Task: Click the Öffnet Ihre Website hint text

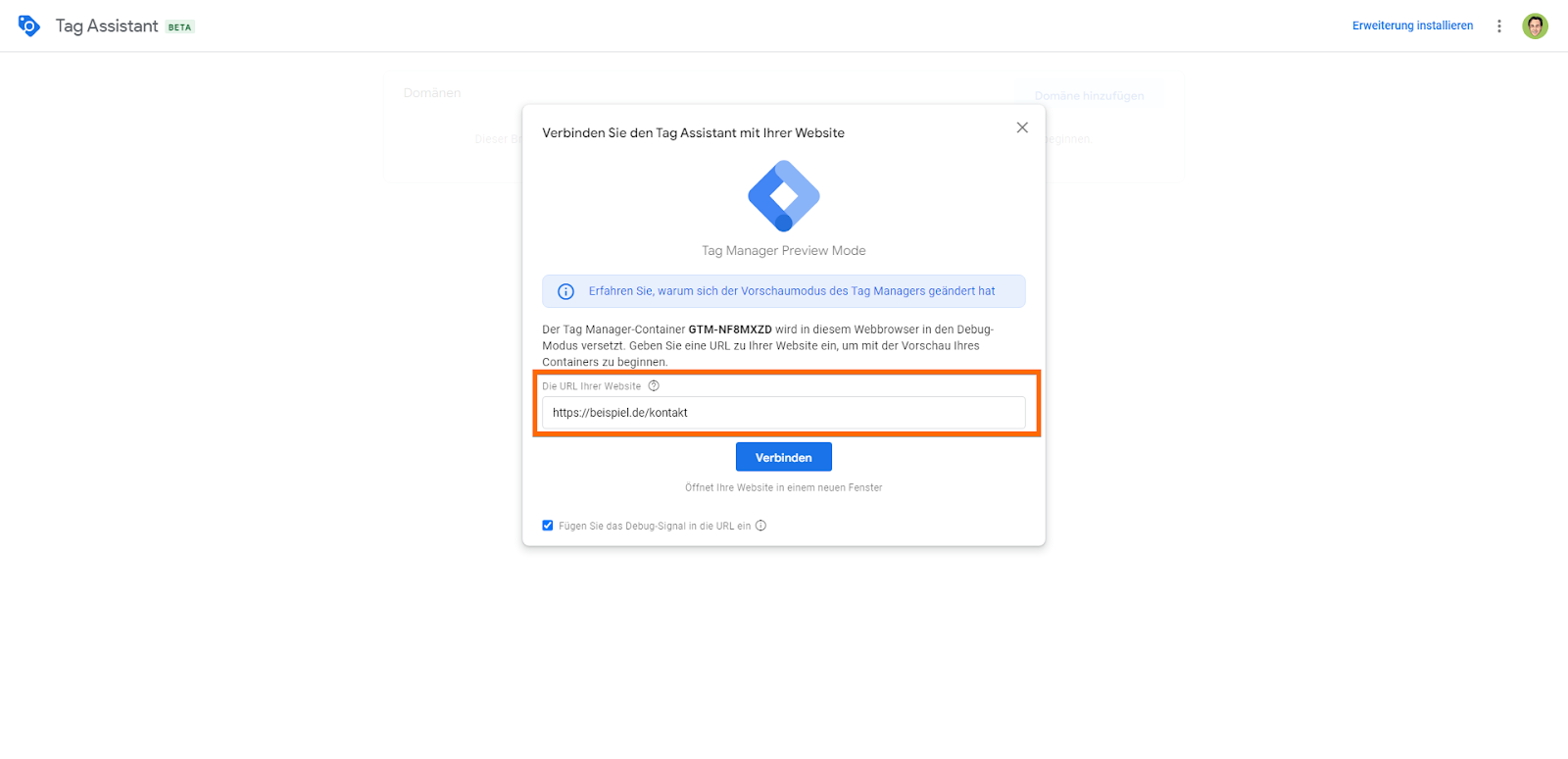Action: tap(784, 487)
